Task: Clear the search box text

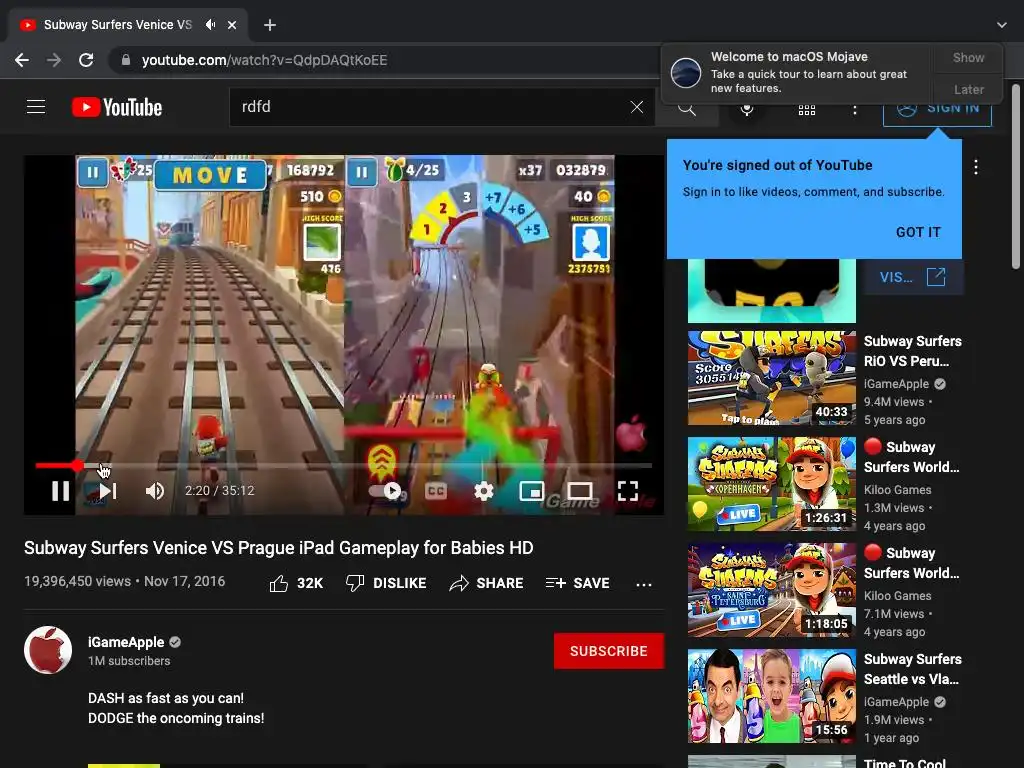Action: pyautogui.click(x=637, y=107)
